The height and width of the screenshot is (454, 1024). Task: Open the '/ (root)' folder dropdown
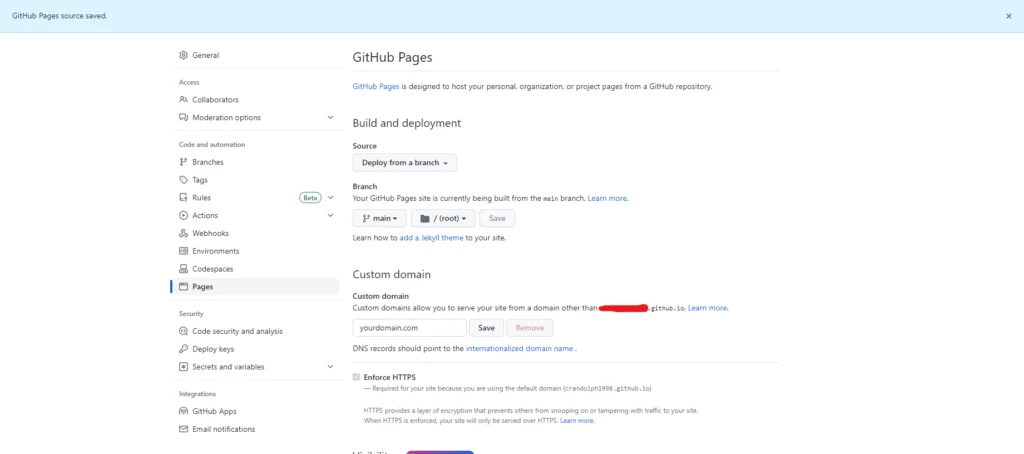pyautogui.click(x=443, y=218)
